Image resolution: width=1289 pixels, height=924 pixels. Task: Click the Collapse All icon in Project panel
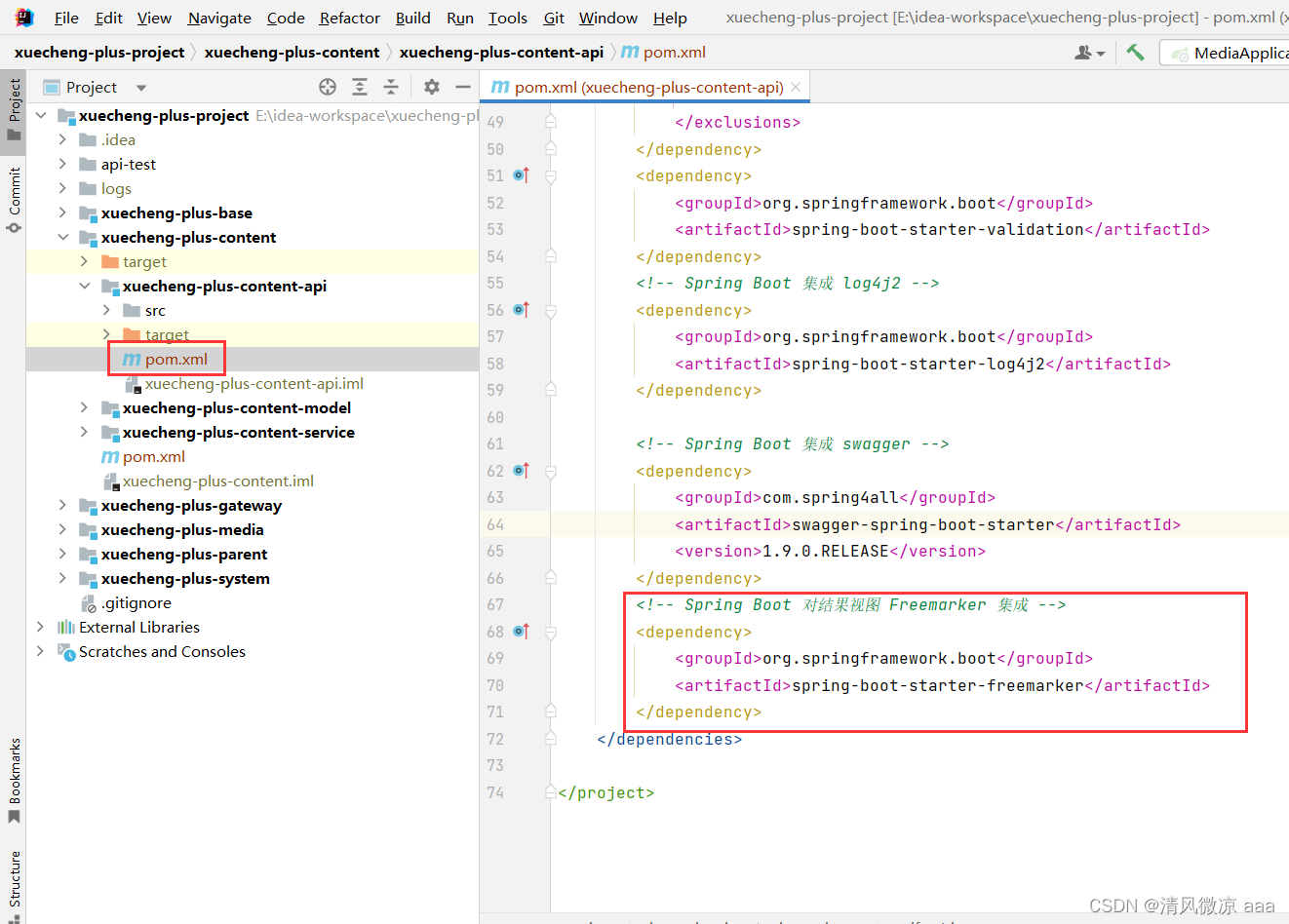[391, 87]
